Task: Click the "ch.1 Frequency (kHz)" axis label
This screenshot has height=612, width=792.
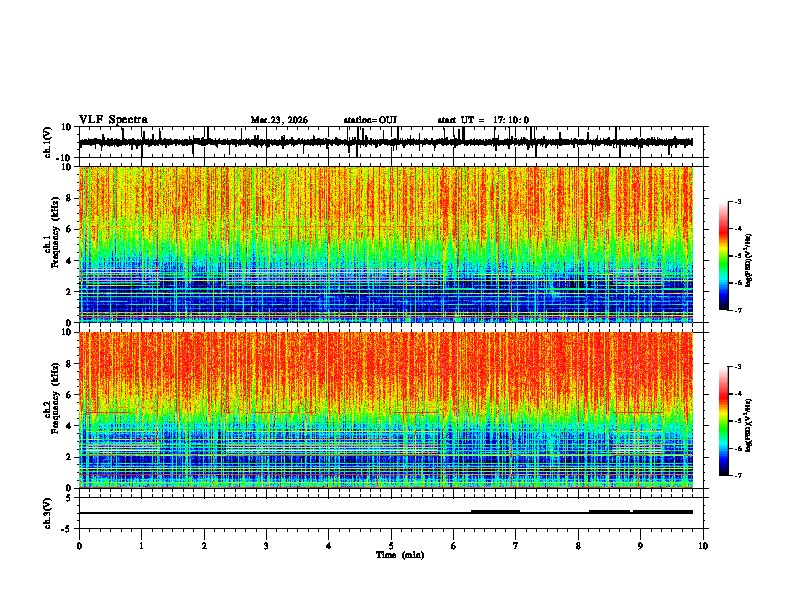Action: [52, 232]
